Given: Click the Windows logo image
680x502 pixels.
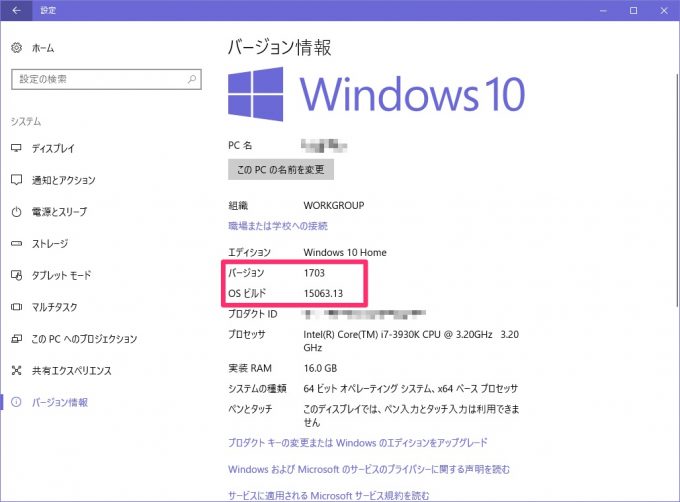Looking at the screenshot, I should coord(255,94).
